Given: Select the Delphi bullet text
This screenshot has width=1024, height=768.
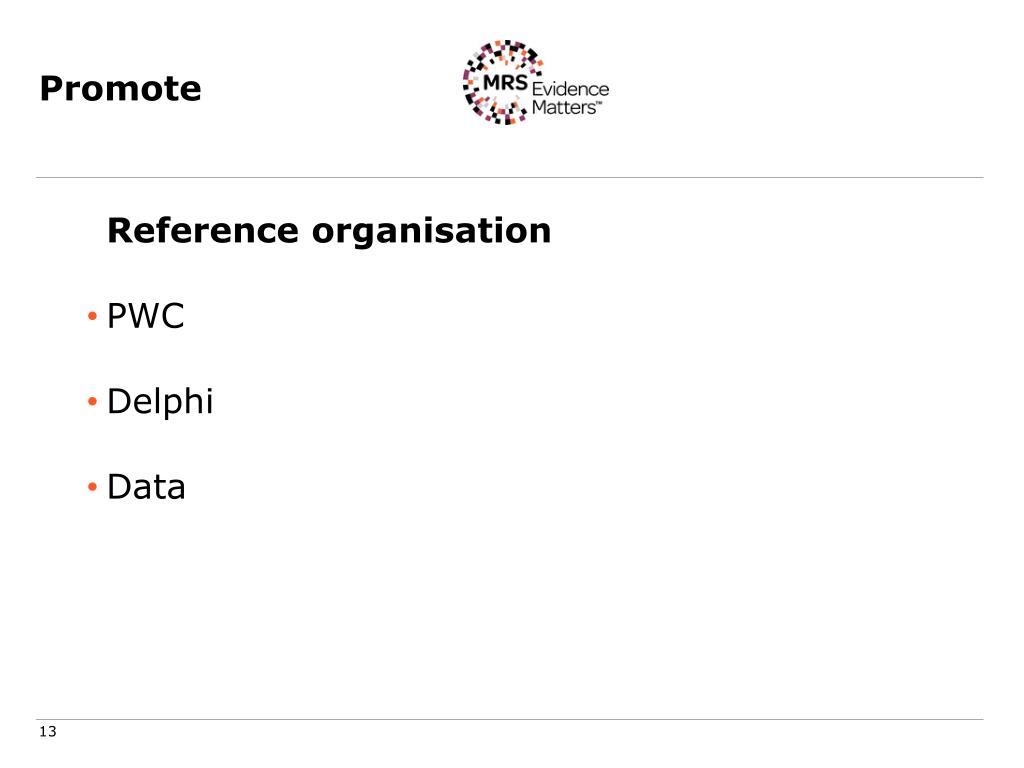Looking at the screenshot, I should coord(160,402).
